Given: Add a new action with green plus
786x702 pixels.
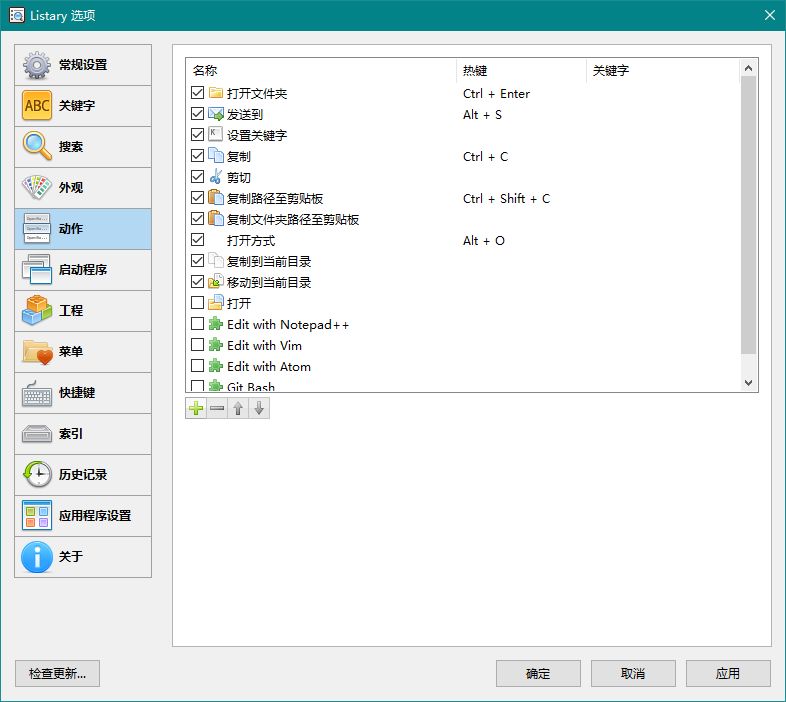Looking at the screenshot, I should [196, 408].
